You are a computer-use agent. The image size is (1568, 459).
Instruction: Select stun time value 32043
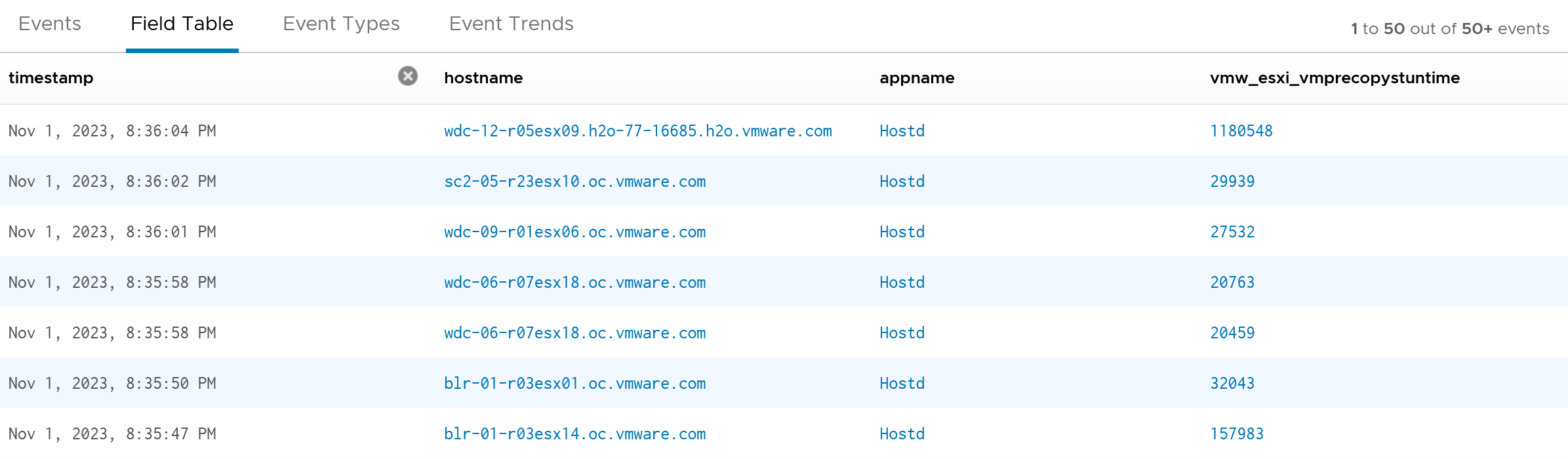tap(1232, 384)
